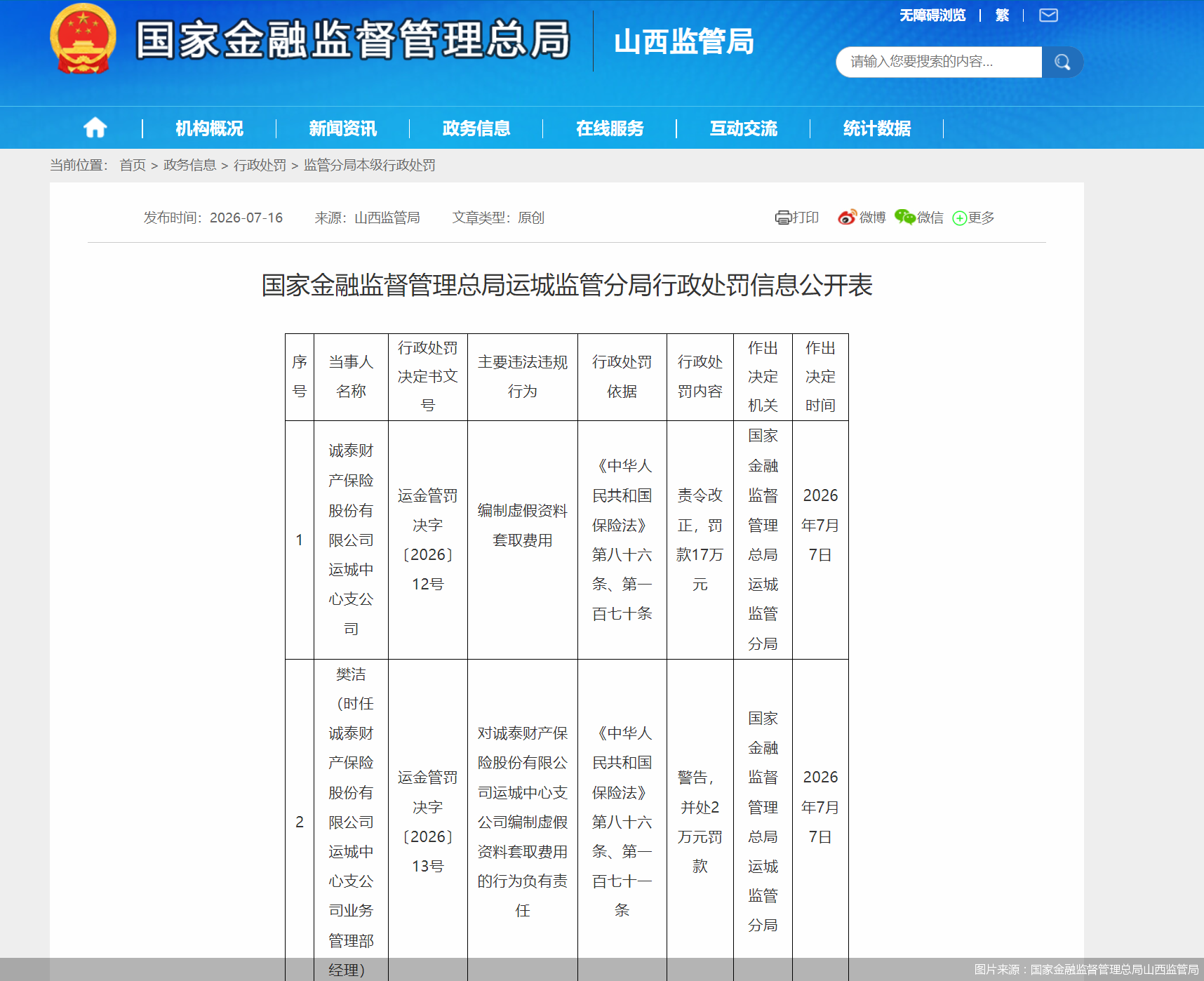1204x981 pixels.
Task: Open 互动交流 menu
Action: [x=743, y=128]
